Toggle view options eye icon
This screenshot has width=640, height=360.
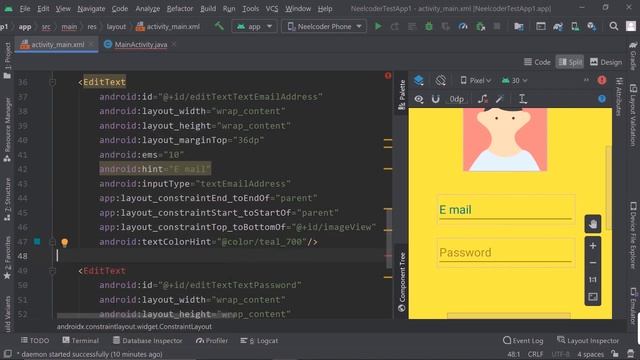pos(419,99)
